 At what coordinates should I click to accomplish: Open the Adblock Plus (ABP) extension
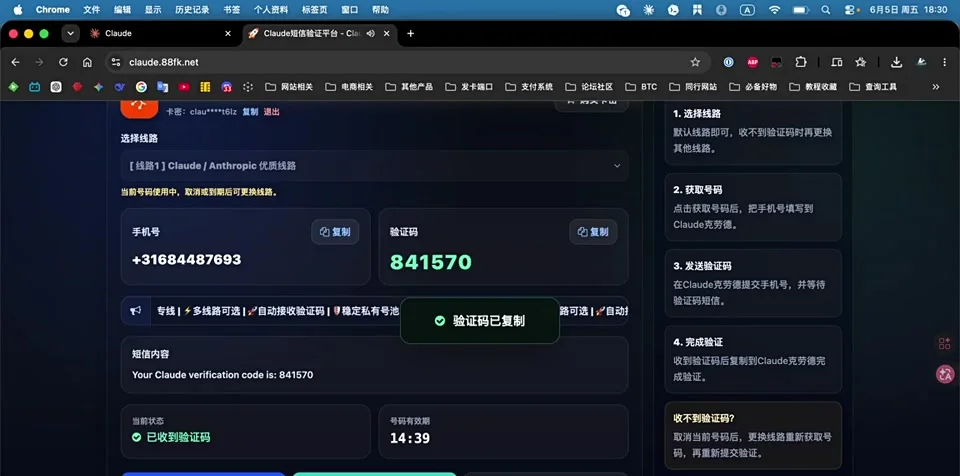752,62
